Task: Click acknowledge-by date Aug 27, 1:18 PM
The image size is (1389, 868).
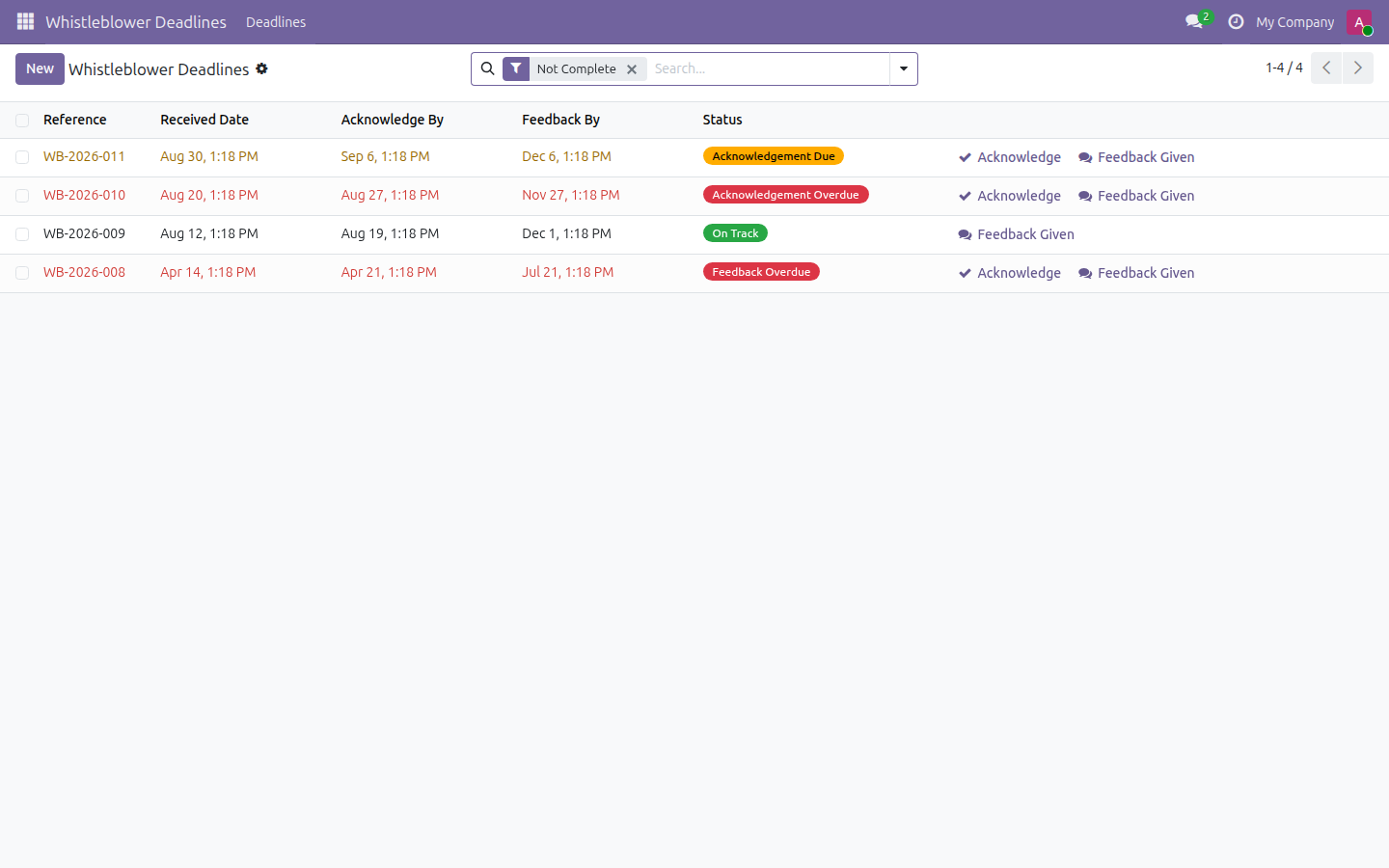Action: [x=390, y=195]
